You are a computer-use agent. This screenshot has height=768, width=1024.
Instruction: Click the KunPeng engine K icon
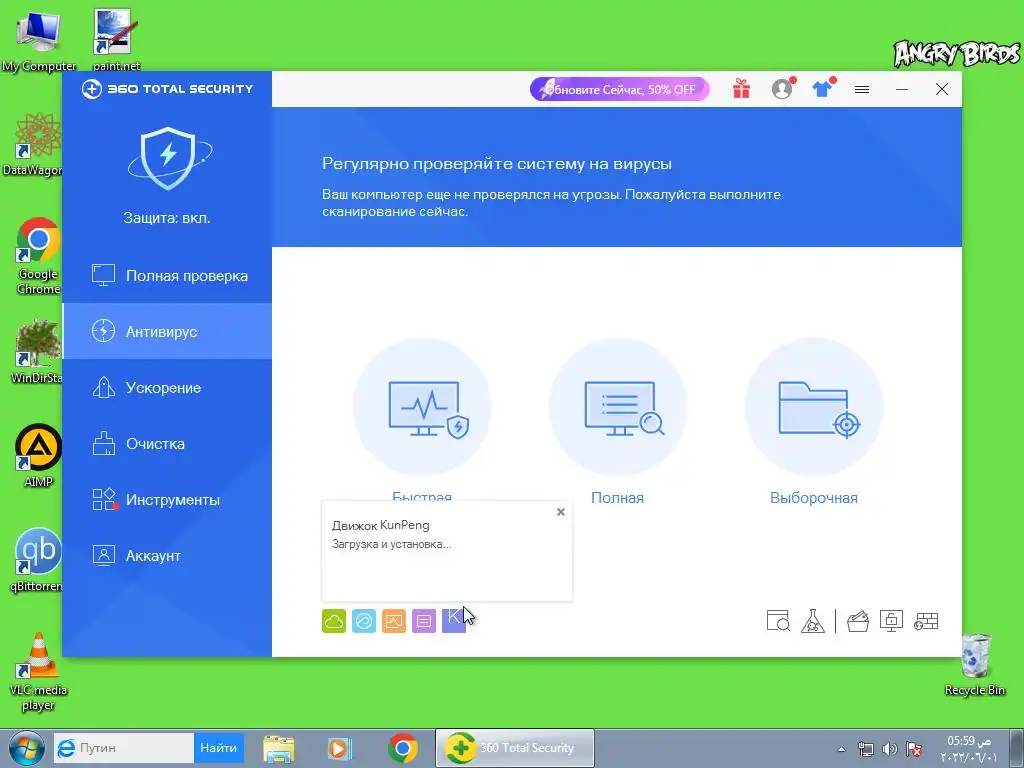point(454,621)
